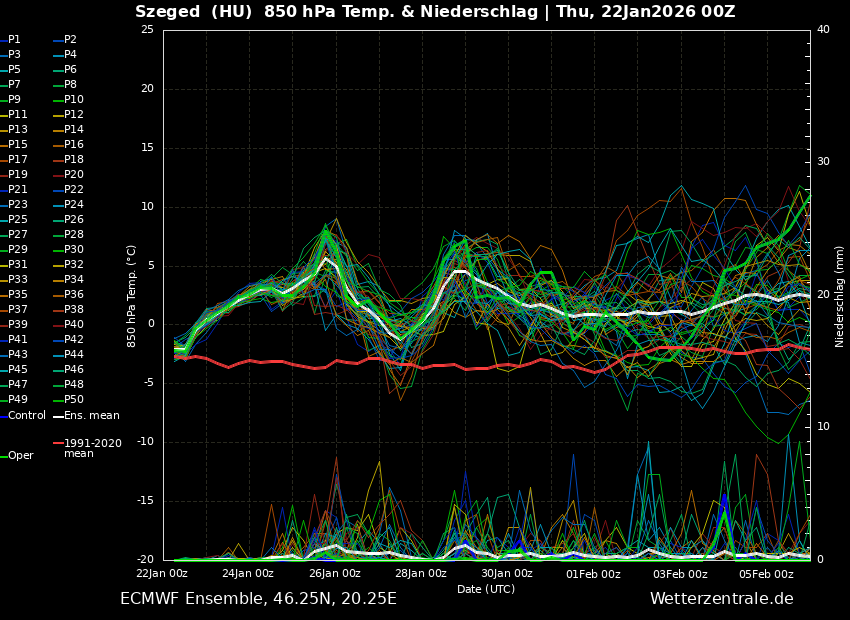Image resolution: width=850 pixels, height=620 pixels.
Task: Select the Ens. mean legend entry
Action: [x=91, y=415]
